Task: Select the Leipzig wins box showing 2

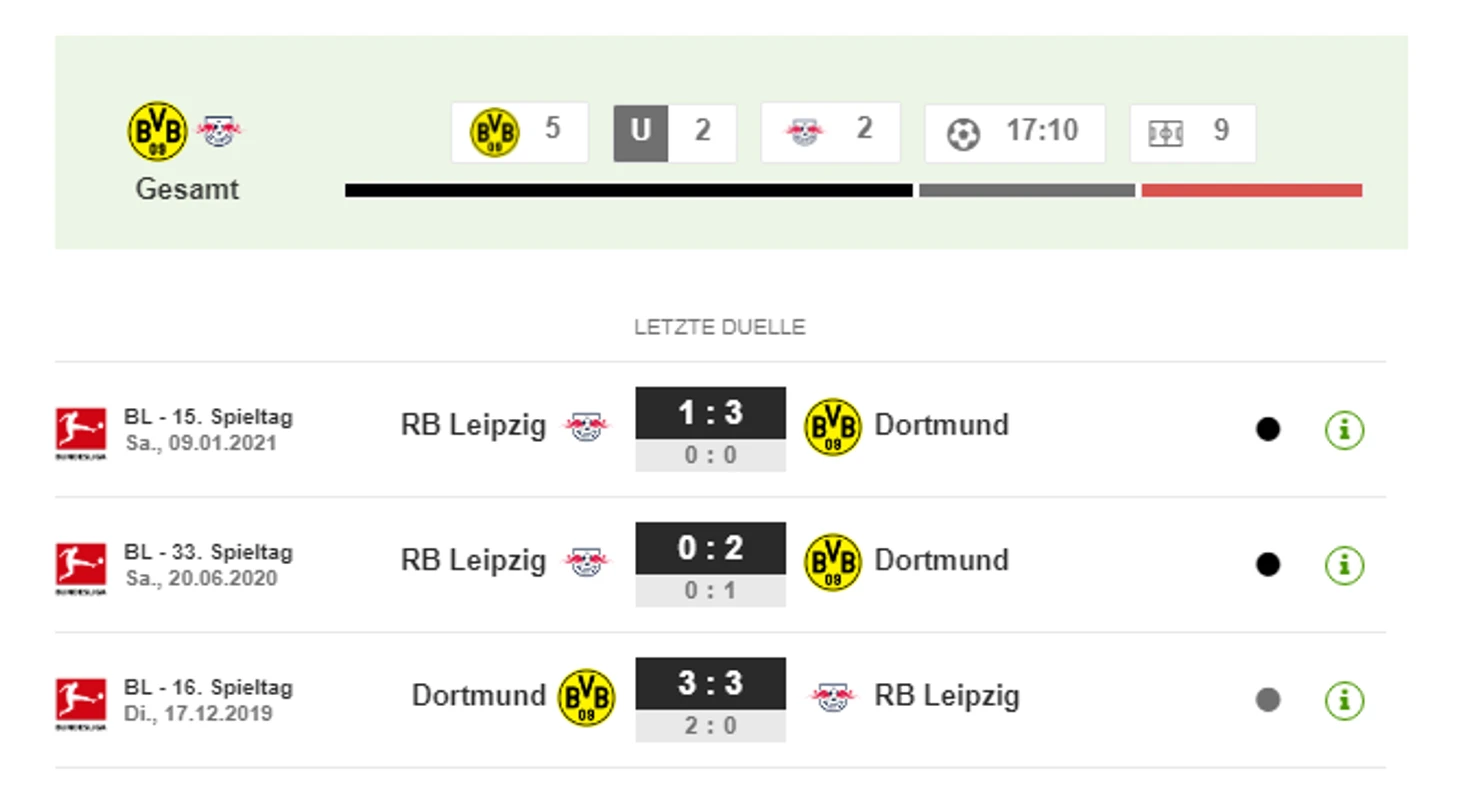Action: (x=831, y=132)
